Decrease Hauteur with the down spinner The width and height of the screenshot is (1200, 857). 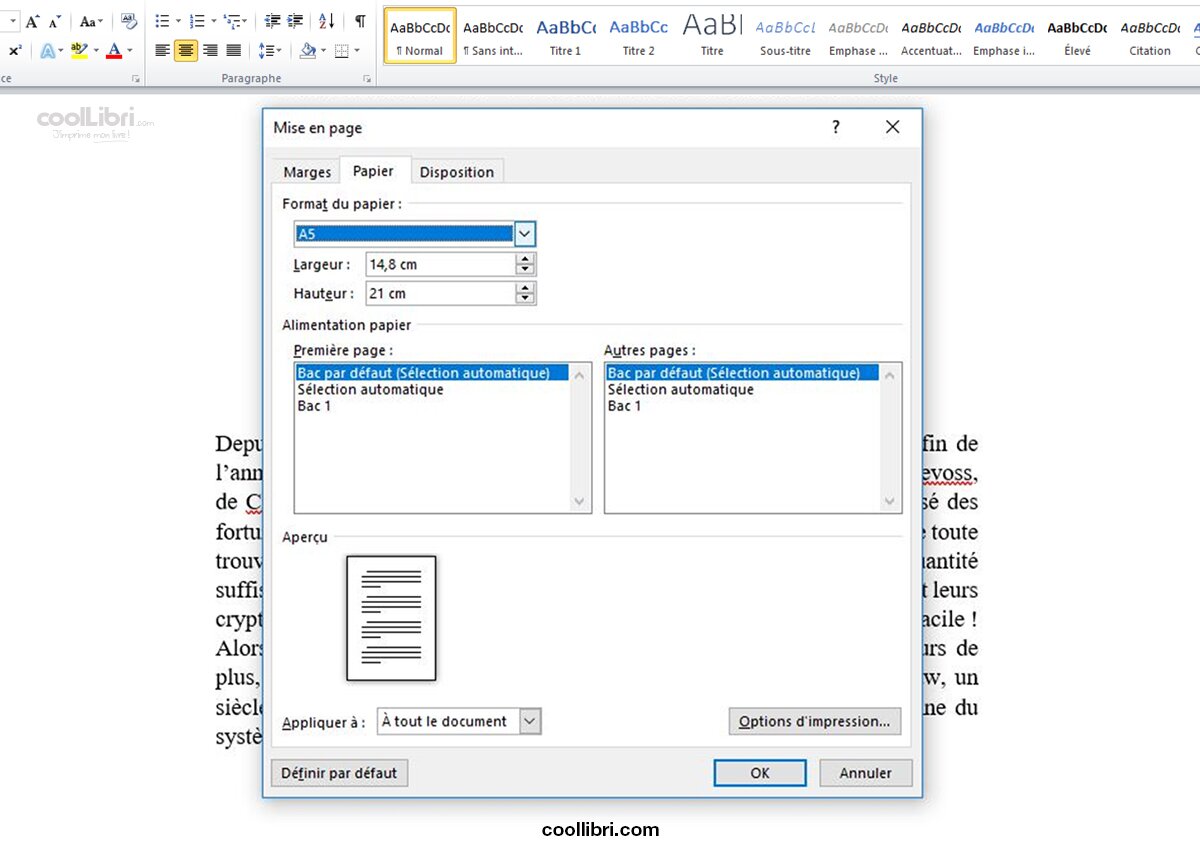pyautogui.click(x=525, y=299)
